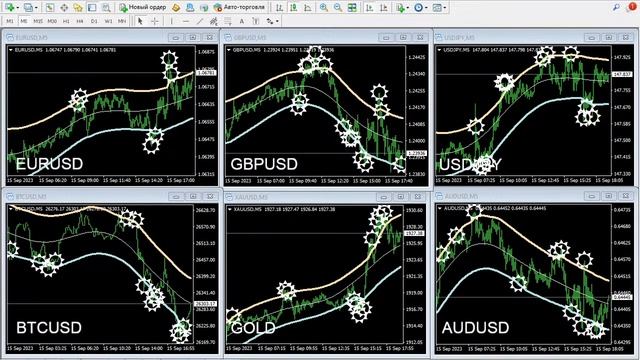The image size is (640, 360).
Task: Expand the Indicators dropdown arrow
Action: (408, 7)
